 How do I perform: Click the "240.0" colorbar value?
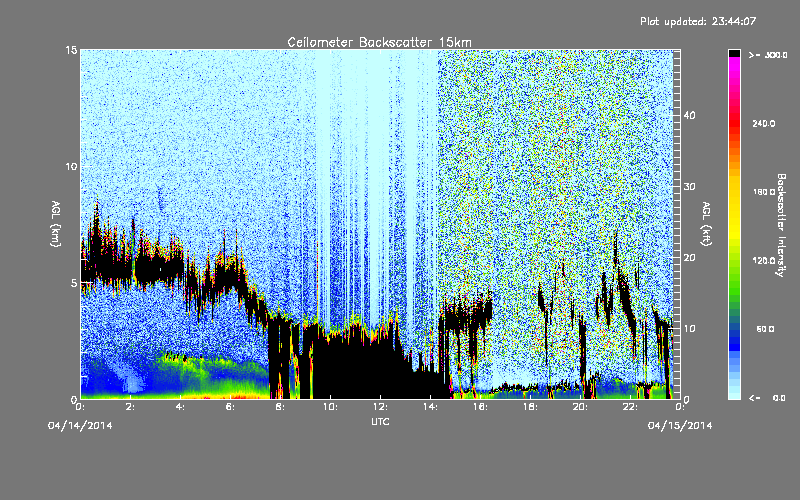(764, 123)
